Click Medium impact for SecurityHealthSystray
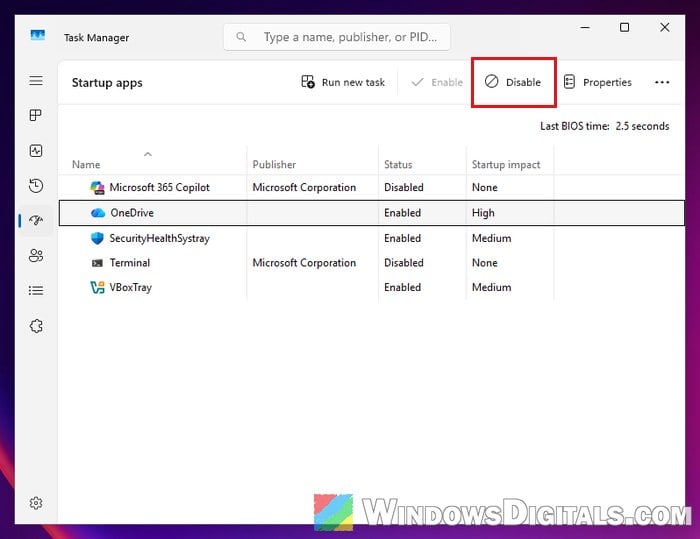Image resolution: width=700 pixels, height=539 pixels. coord(492,238)
